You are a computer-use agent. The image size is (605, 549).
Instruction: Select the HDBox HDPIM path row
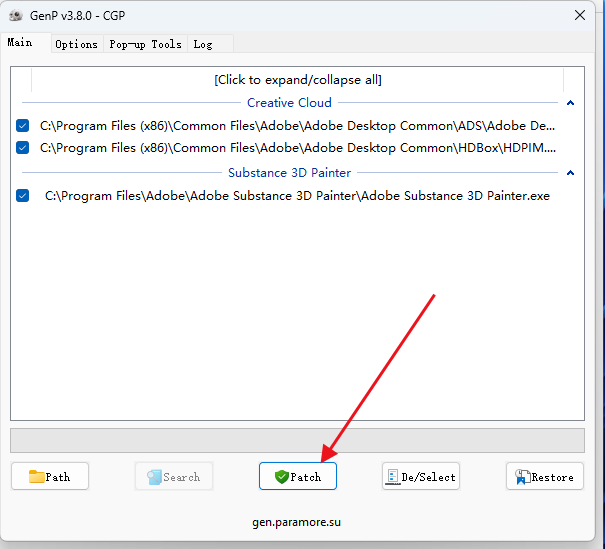pos(297,148)
